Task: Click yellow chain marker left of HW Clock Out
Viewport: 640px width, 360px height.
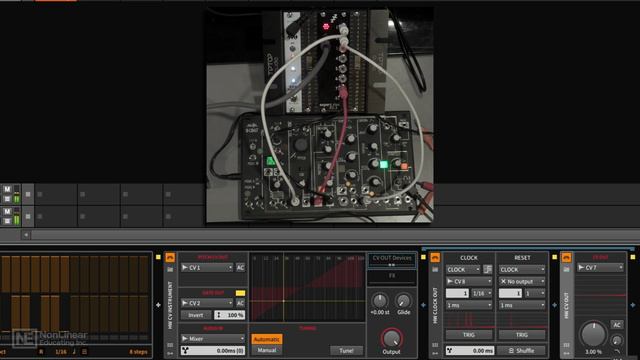Action: point(423,257)
